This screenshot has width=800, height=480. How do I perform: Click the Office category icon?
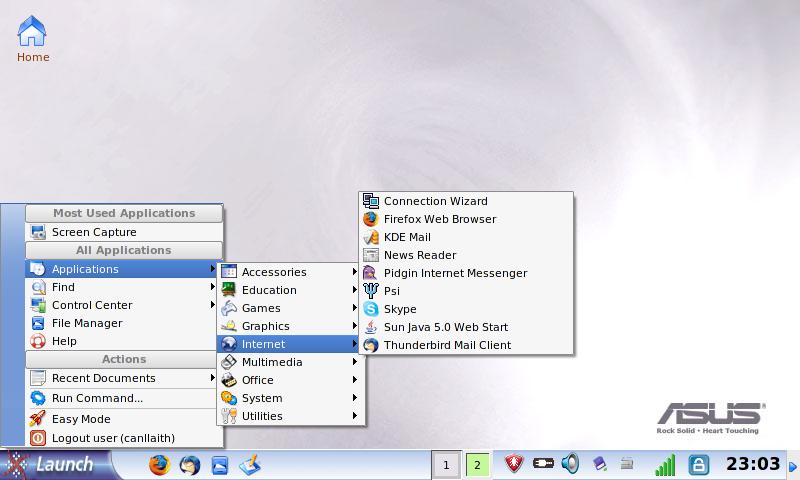pyautogui.click(x=229, y=380)
